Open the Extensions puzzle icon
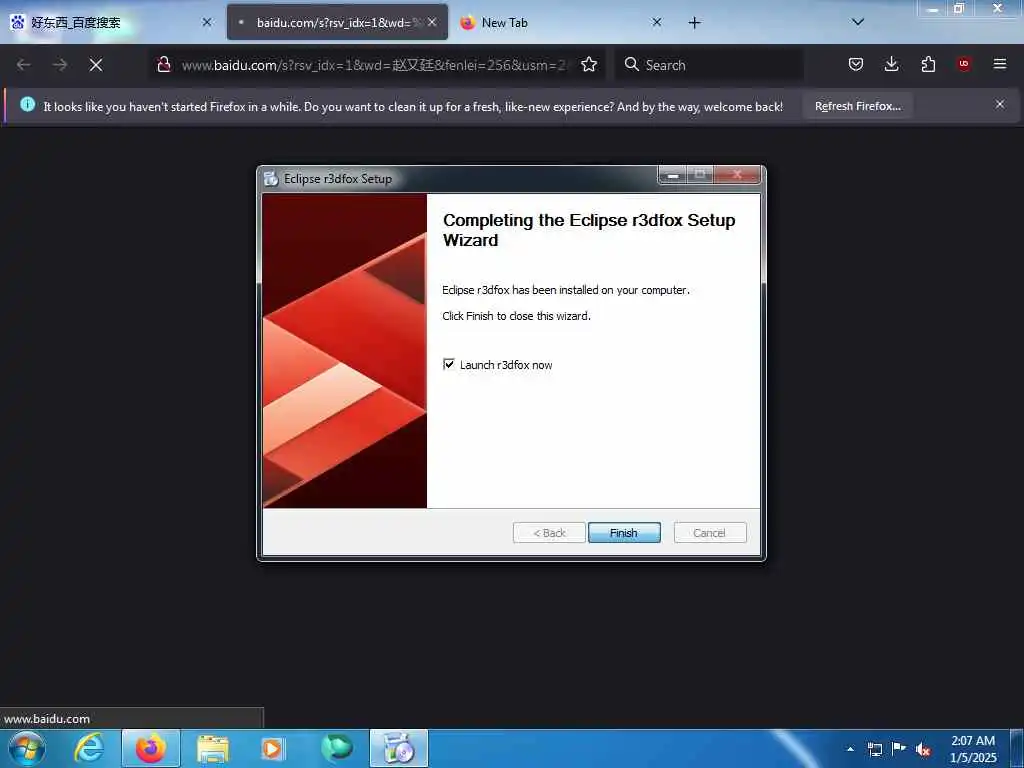The image size is (1024, 768). (928, 64)
